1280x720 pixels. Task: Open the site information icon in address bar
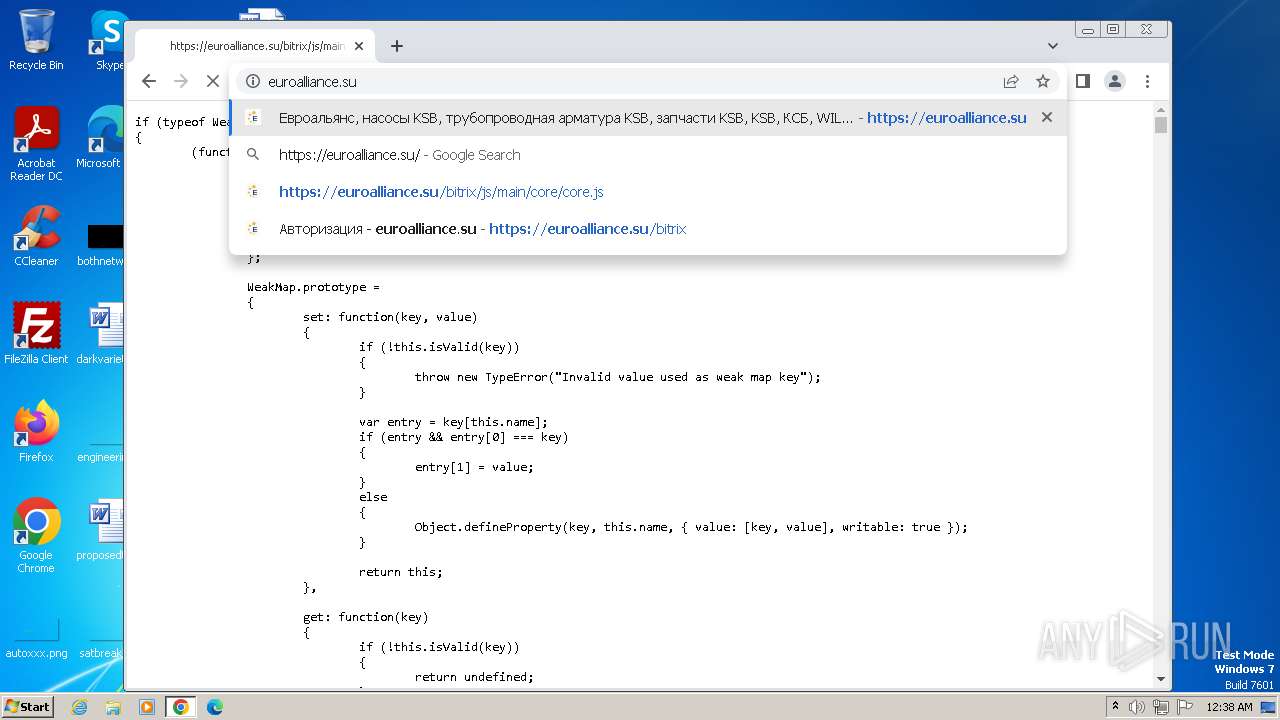[253, 81]
